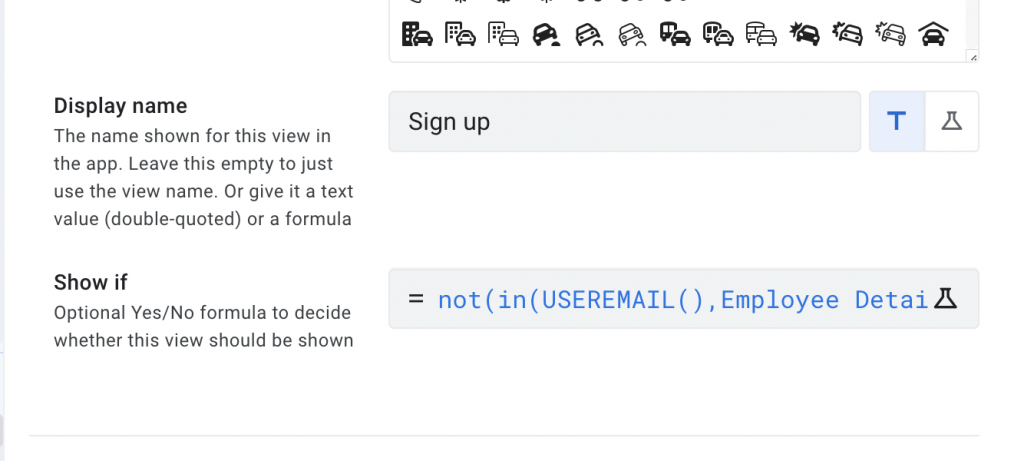Viewport: 1024px width, 461px height.
Task: Select the solid car and bus icon
Action: [x=675, y=34]
